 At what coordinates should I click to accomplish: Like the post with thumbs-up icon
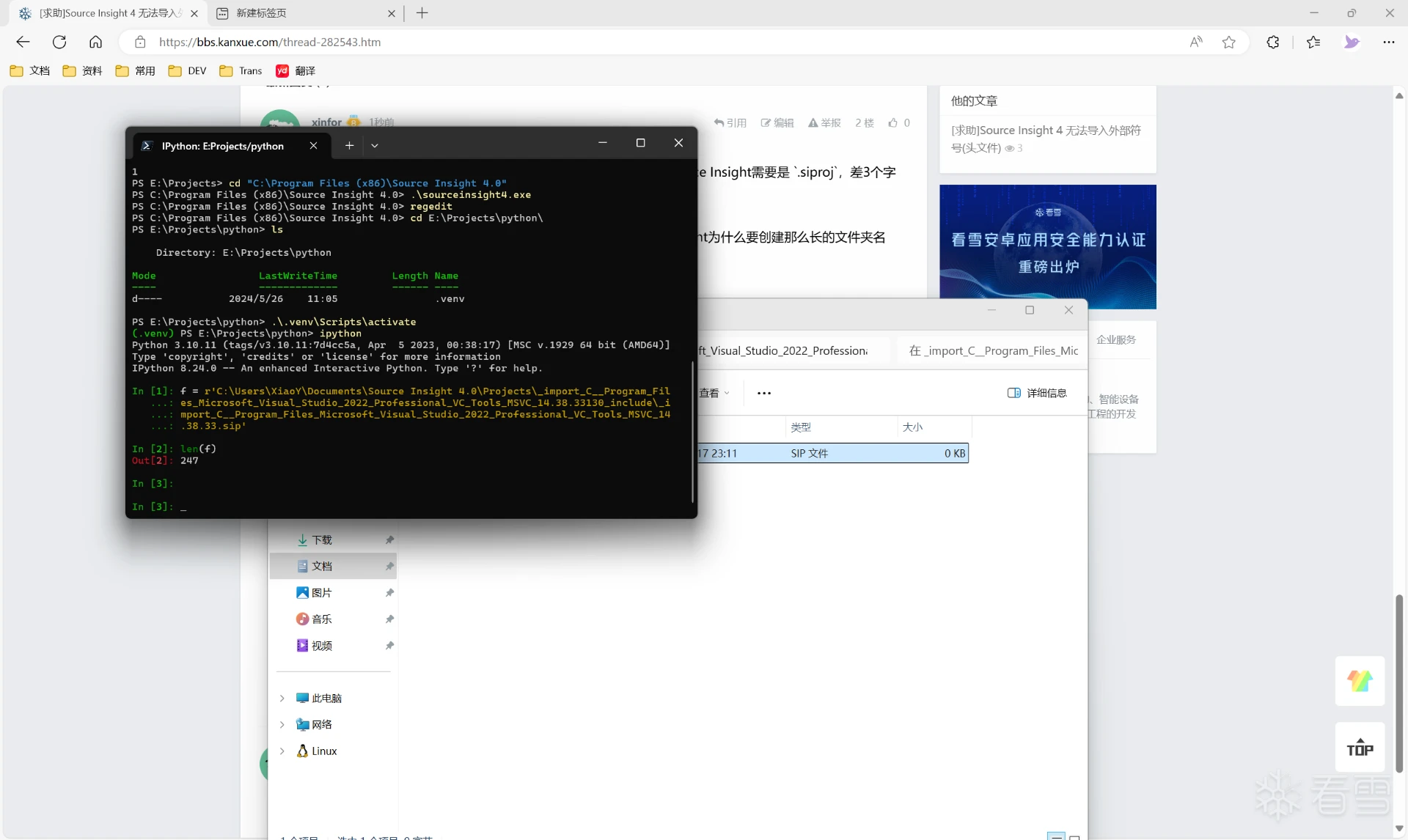click(x=892, y=122)
